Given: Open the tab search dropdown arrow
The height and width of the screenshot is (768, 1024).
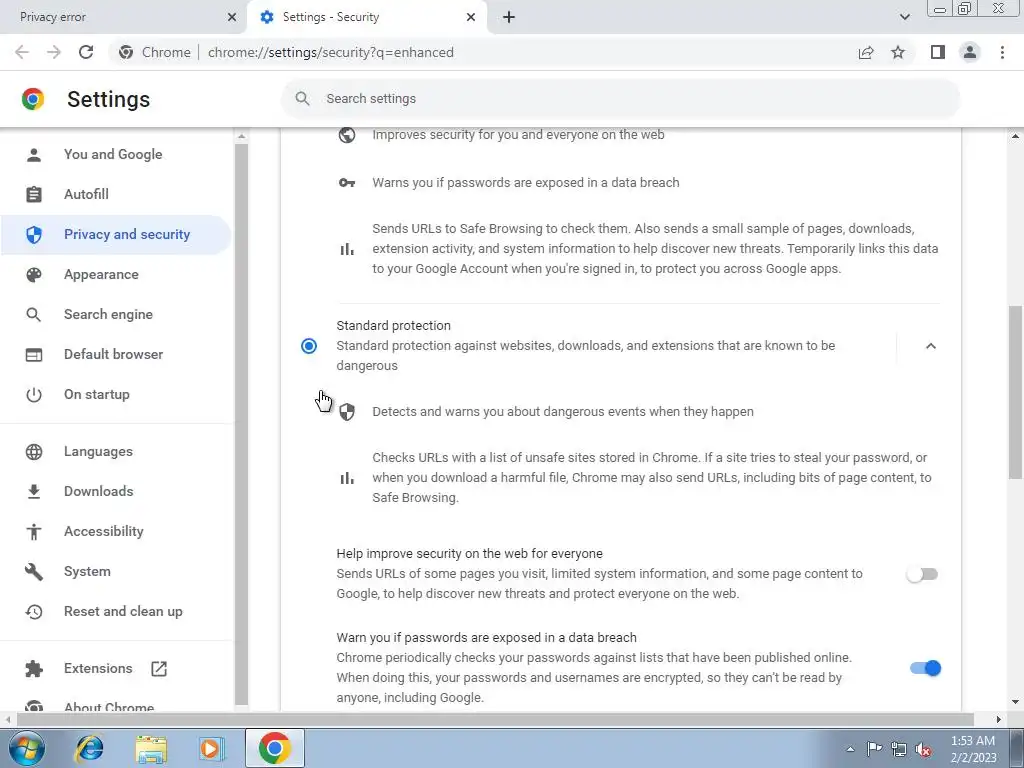Looking at the screenshot, I should point(904,17).
